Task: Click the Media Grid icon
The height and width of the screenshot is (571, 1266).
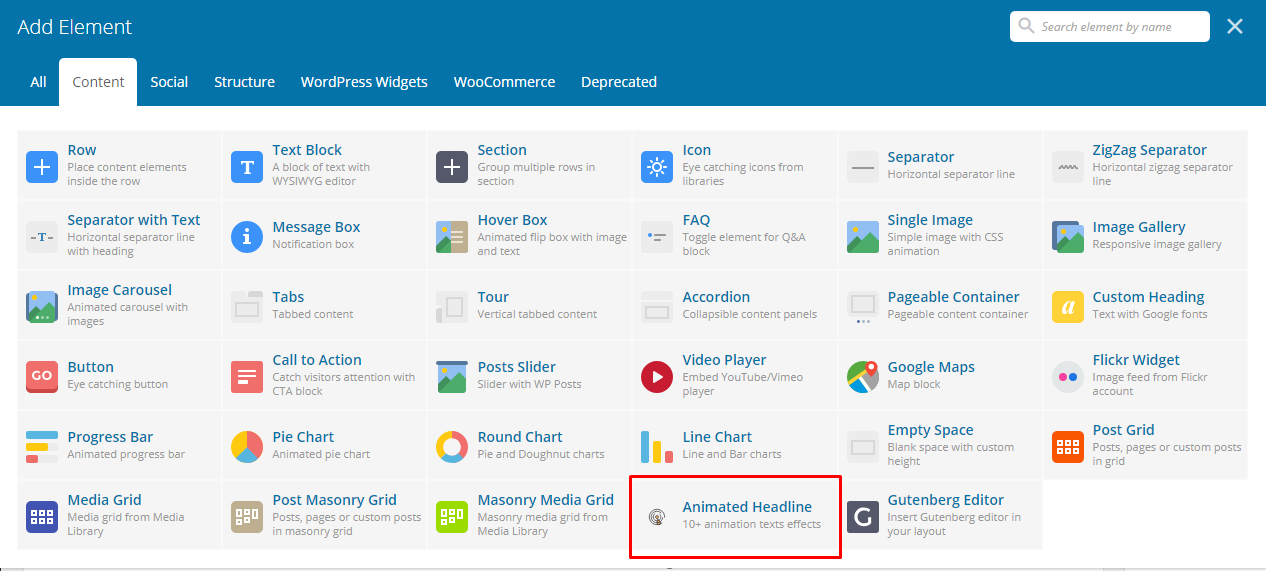Action: (x=42, y=517)
